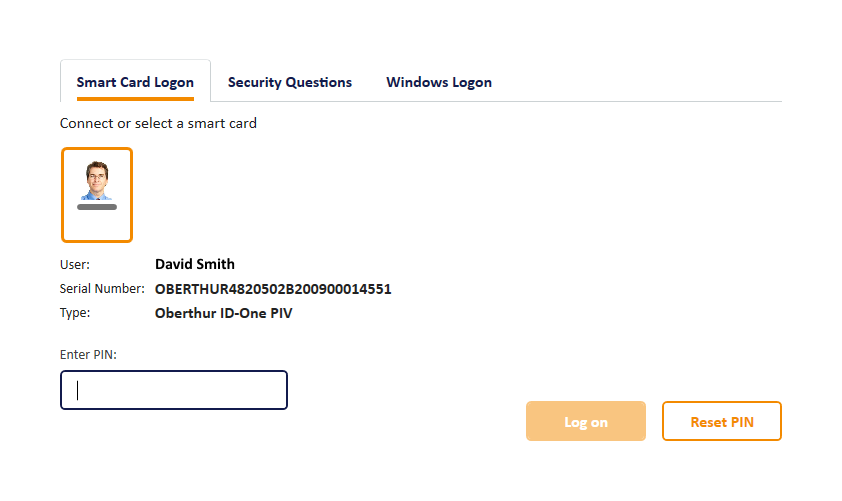Viewport: 842px width, 501px height.
Task: Open the Windows Logon tab
Action: 439,82
